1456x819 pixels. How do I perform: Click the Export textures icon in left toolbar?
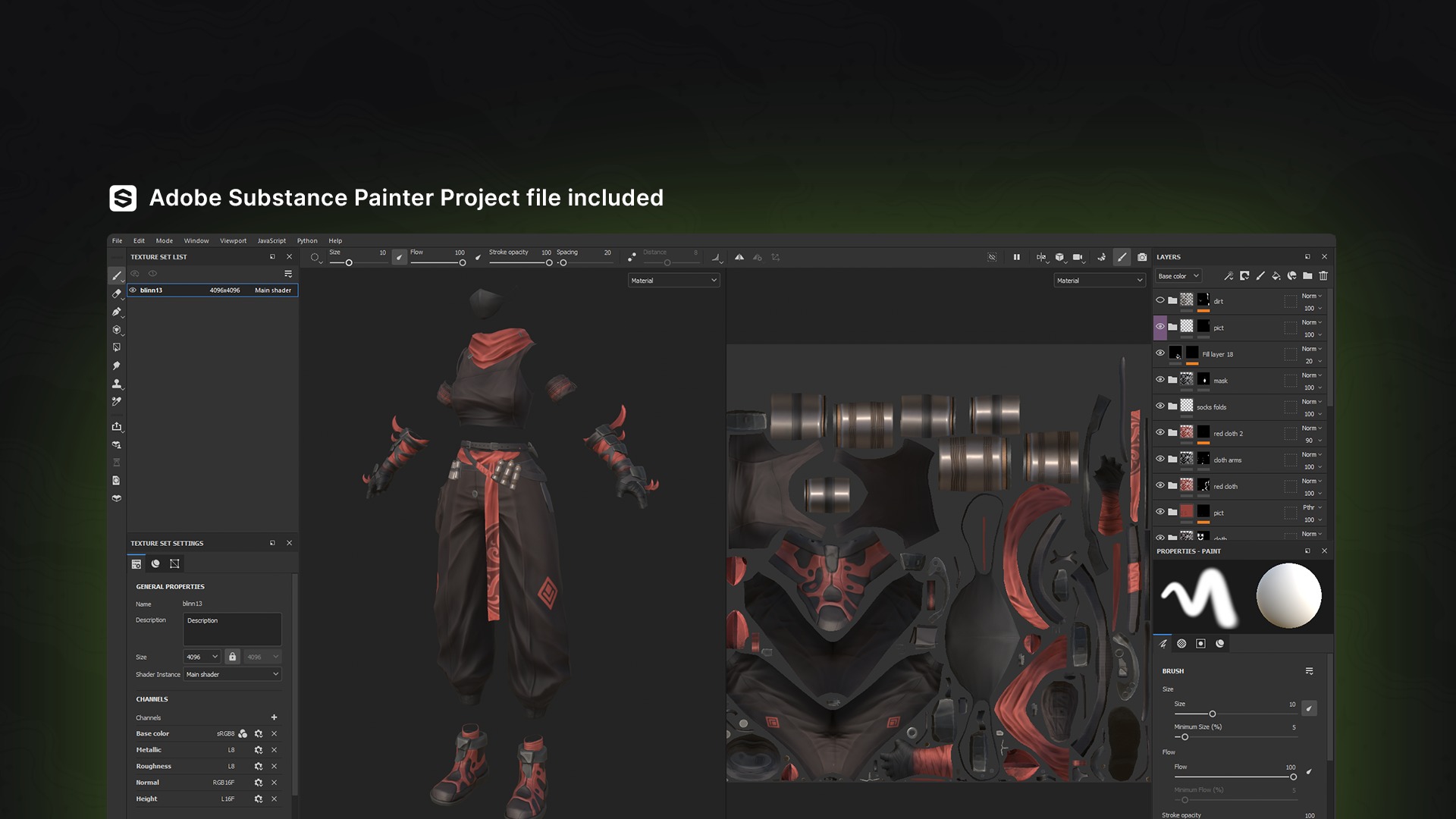click(x=117, y=426)
